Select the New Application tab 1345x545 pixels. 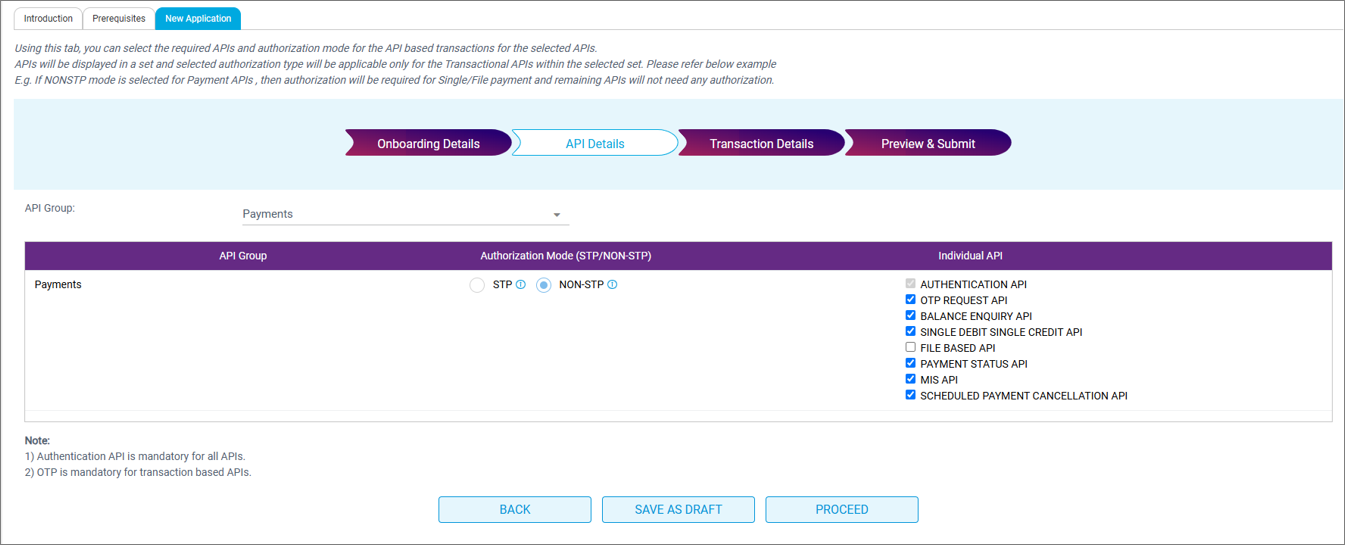(198, 18)
